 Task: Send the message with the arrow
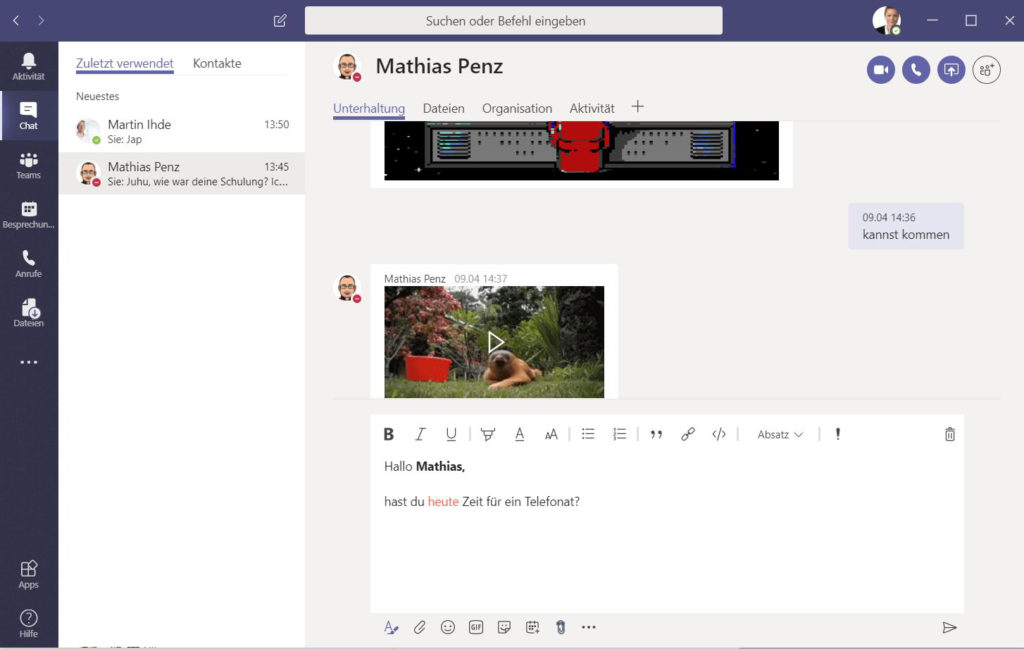point(950,627)
